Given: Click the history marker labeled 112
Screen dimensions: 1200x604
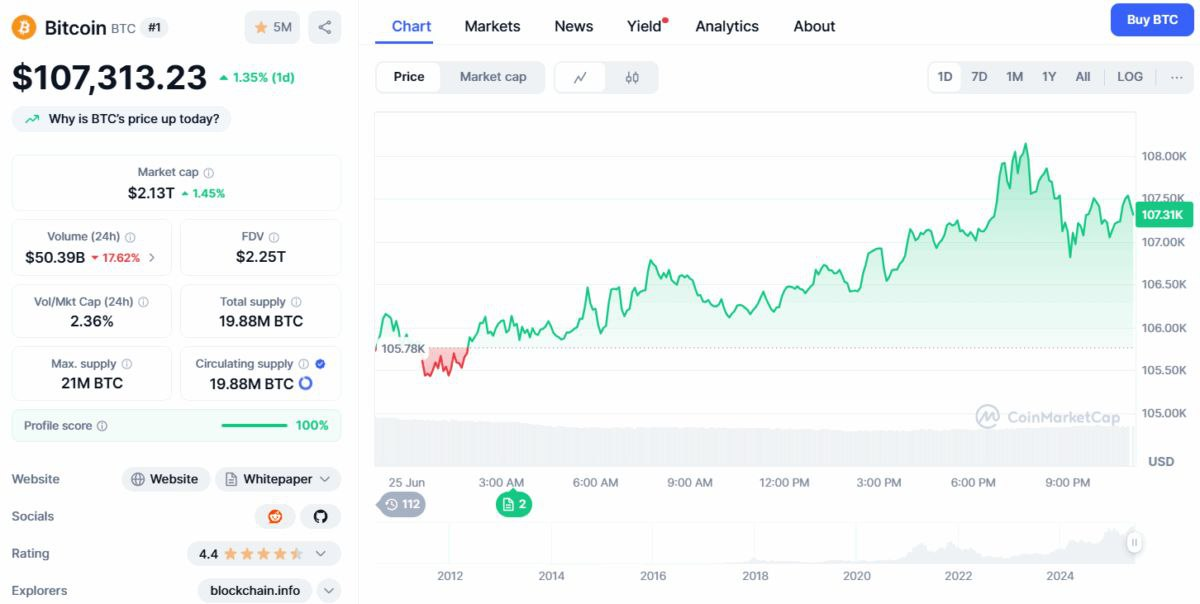Looking at the screenshot, I should (402, 504).
